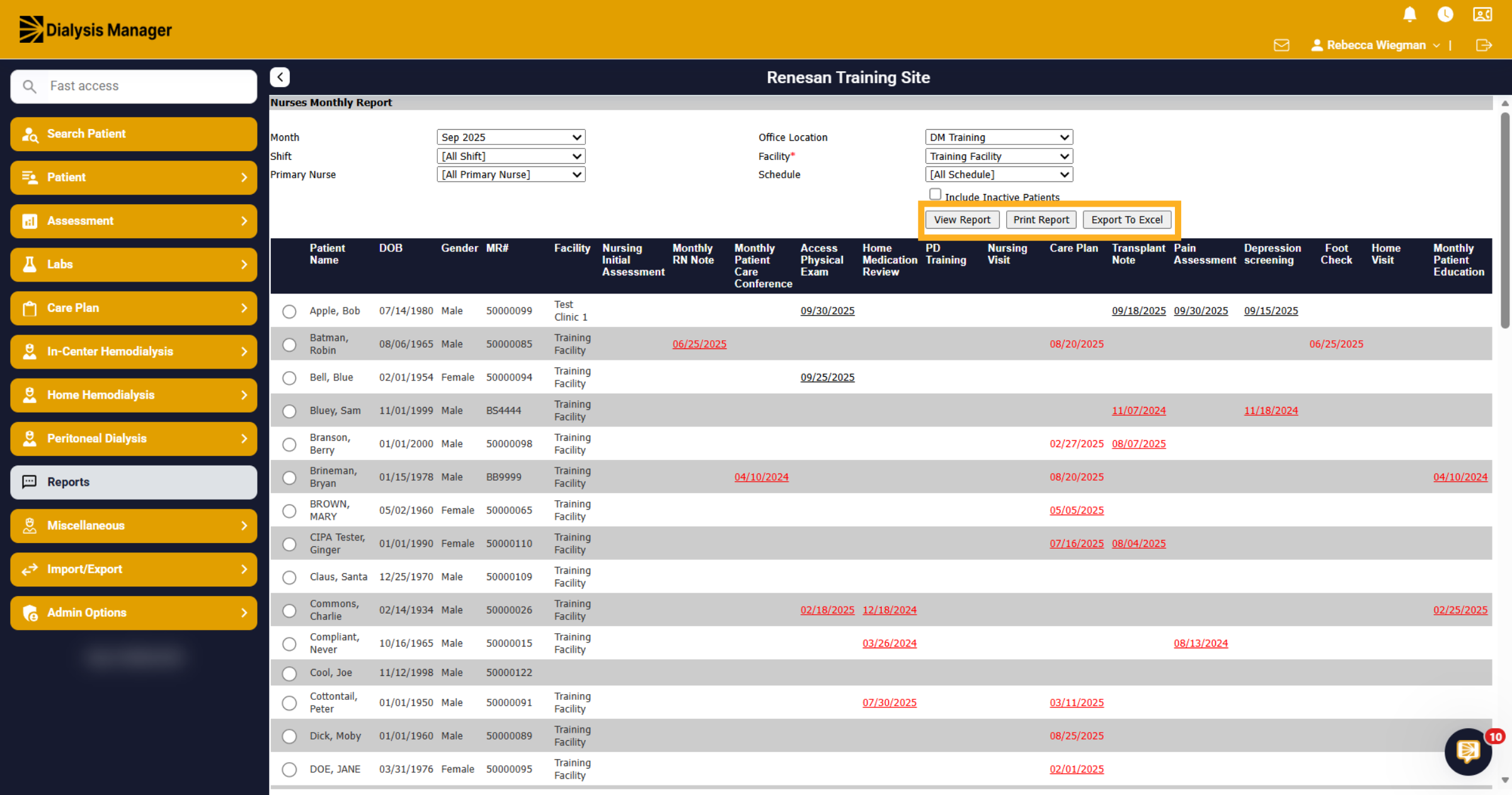Select radio button for Cool, Joe
The image size is (1512, 795).
pos(289,673)
